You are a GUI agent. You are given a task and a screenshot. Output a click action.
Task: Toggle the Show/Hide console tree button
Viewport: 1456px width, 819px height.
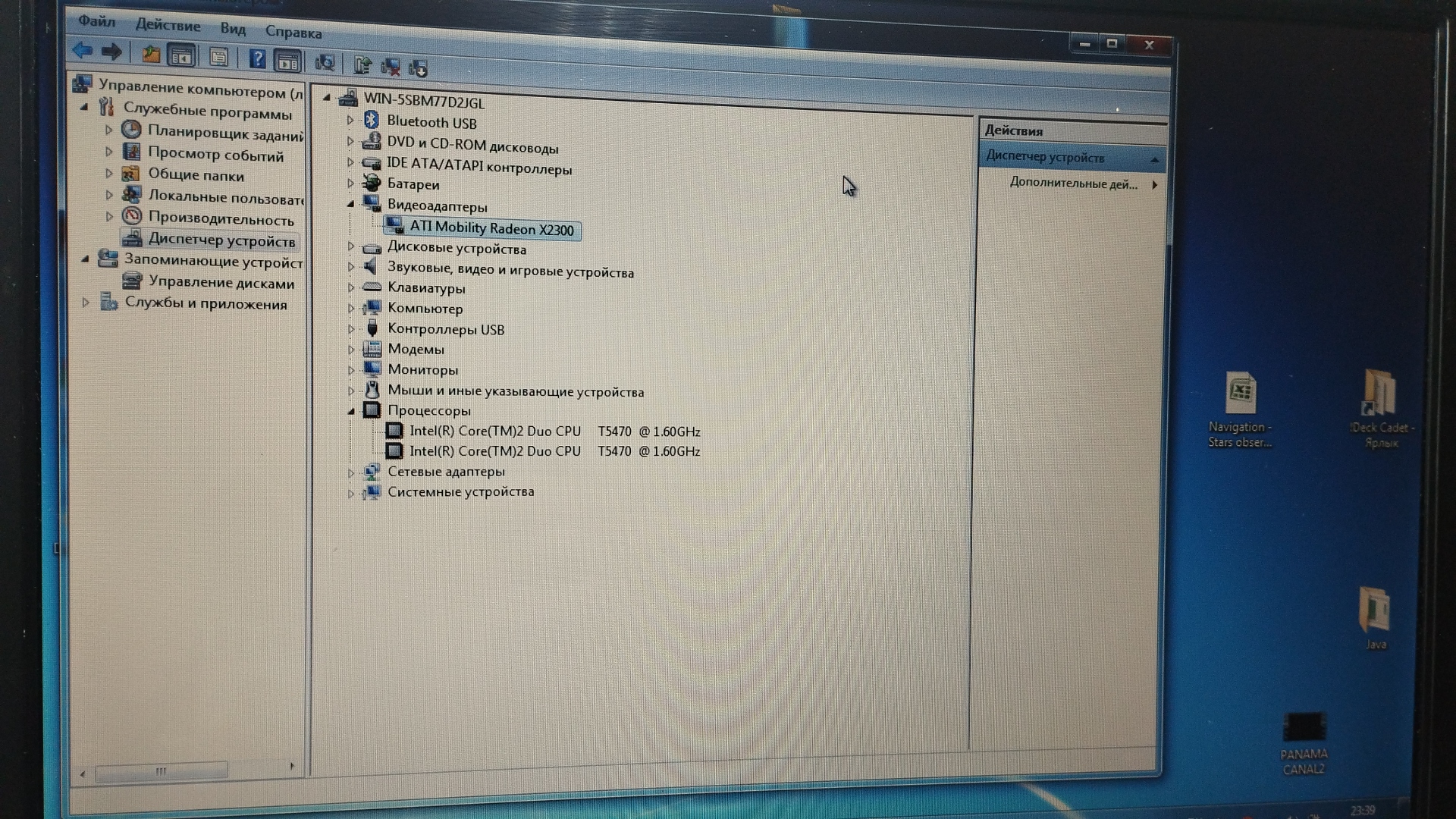tap(181, 55)
